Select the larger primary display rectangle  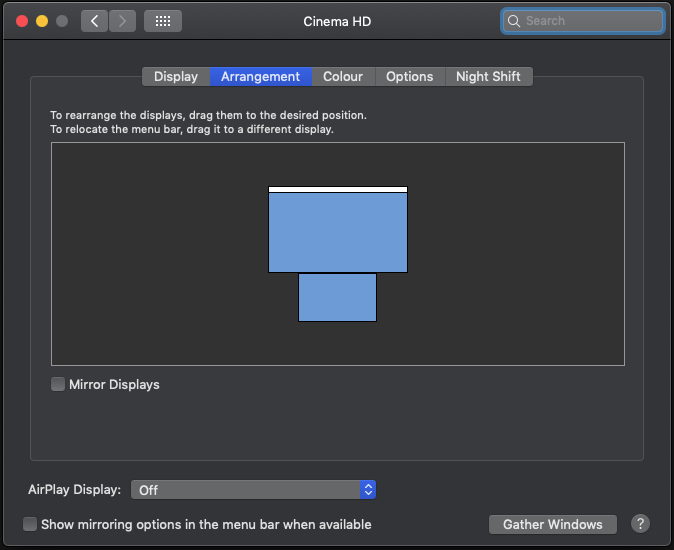point(338,232)
